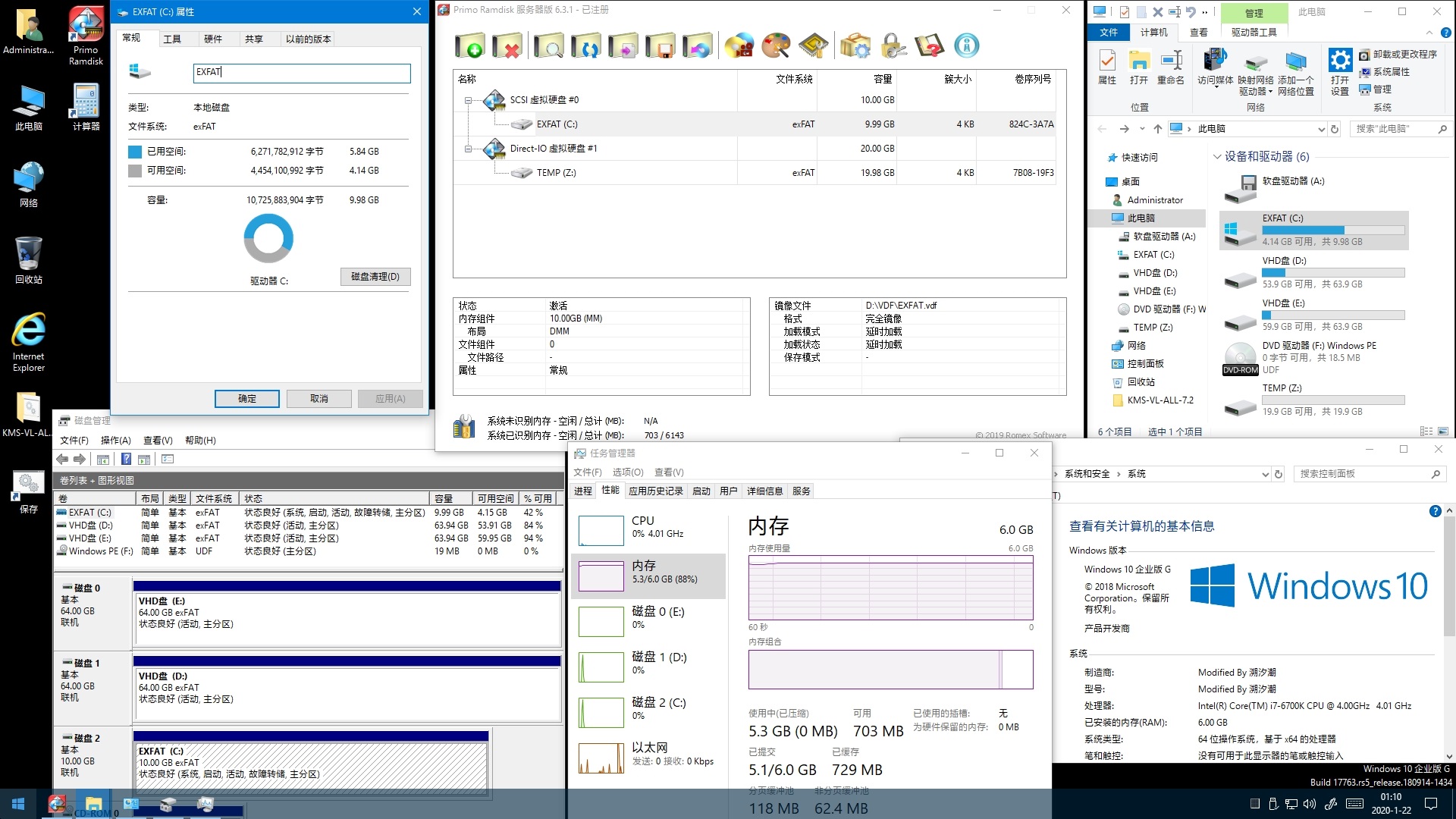Open 以前的版本 tab in properties dialog

[308, 39]
